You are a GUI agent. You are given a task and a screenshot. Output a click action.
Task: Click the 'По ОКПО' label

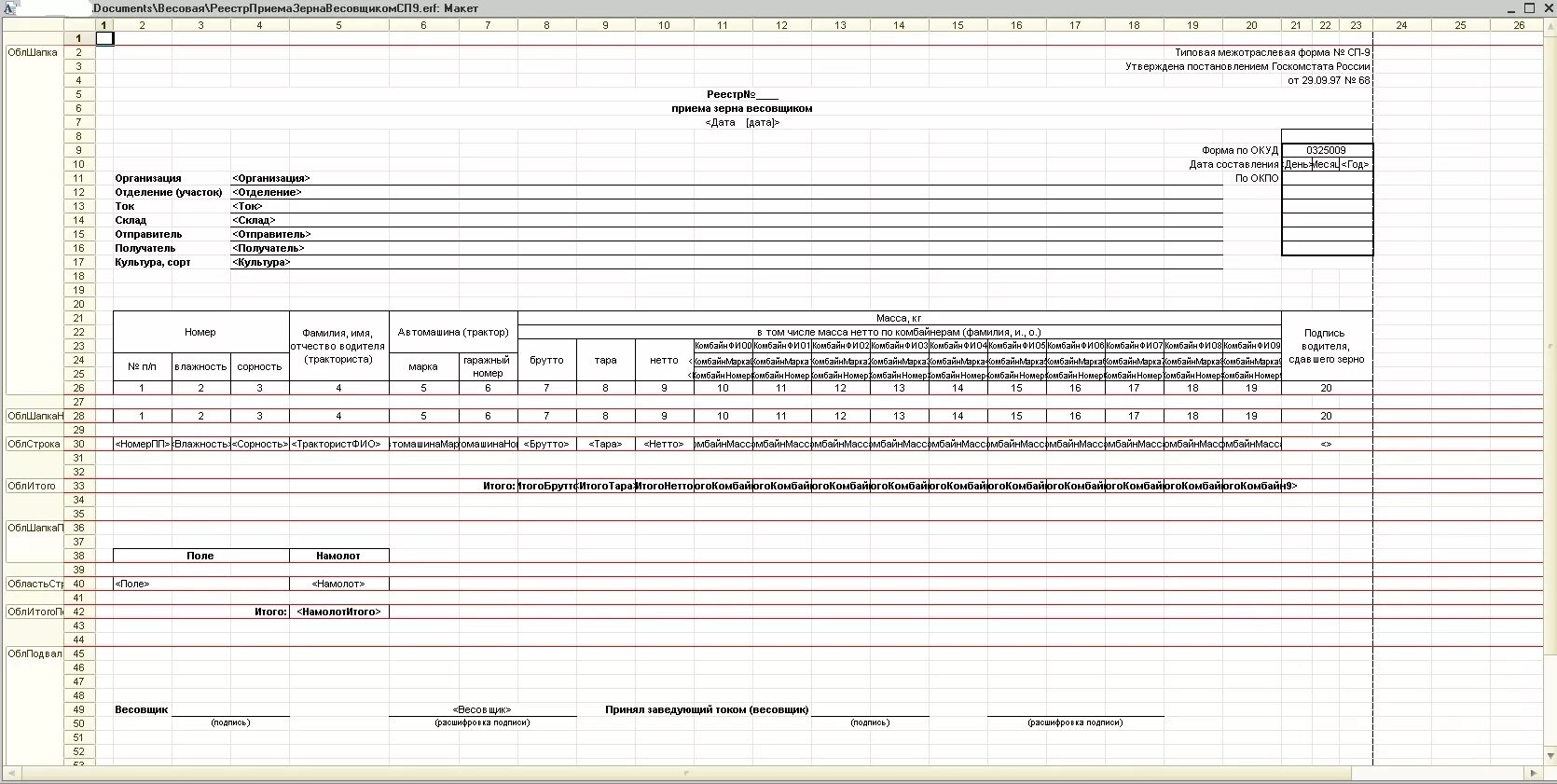pos(1257,178)
